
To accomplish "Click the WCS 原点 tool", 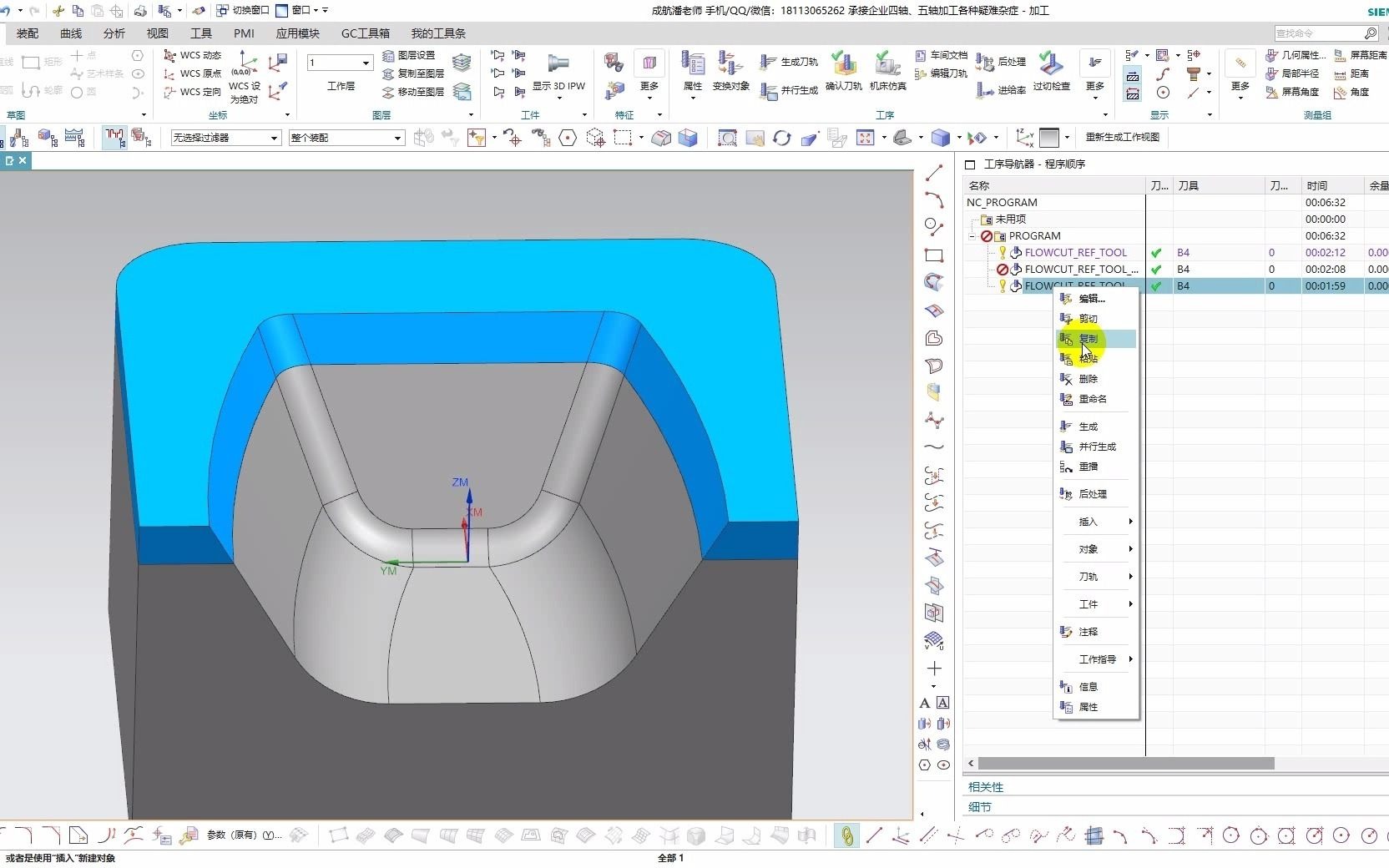I will tap(192, 73).
